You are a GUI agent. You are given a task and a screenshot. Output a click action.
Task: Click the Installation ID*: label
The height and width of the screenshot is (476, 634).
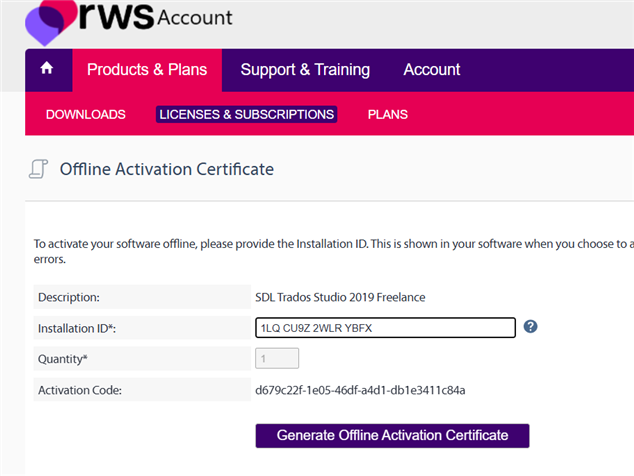(77, 328)
